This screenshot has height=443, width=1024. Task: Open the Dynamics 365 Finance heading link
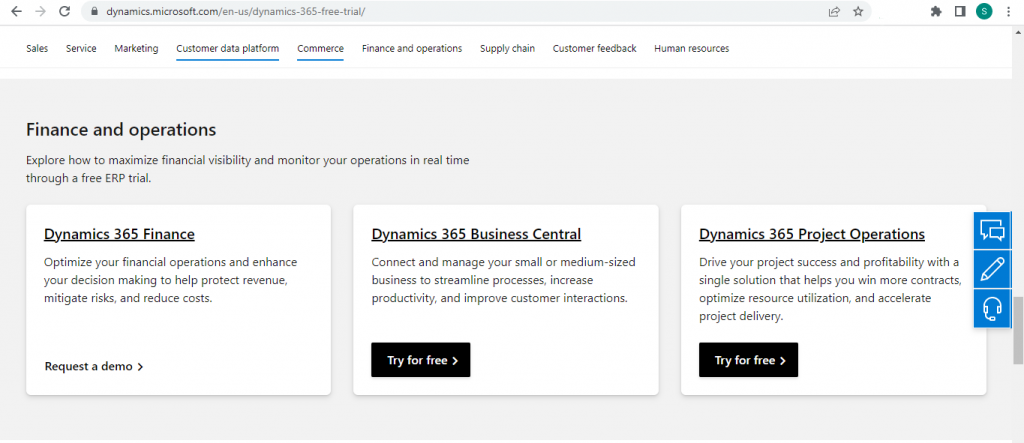tap(119, 234)
